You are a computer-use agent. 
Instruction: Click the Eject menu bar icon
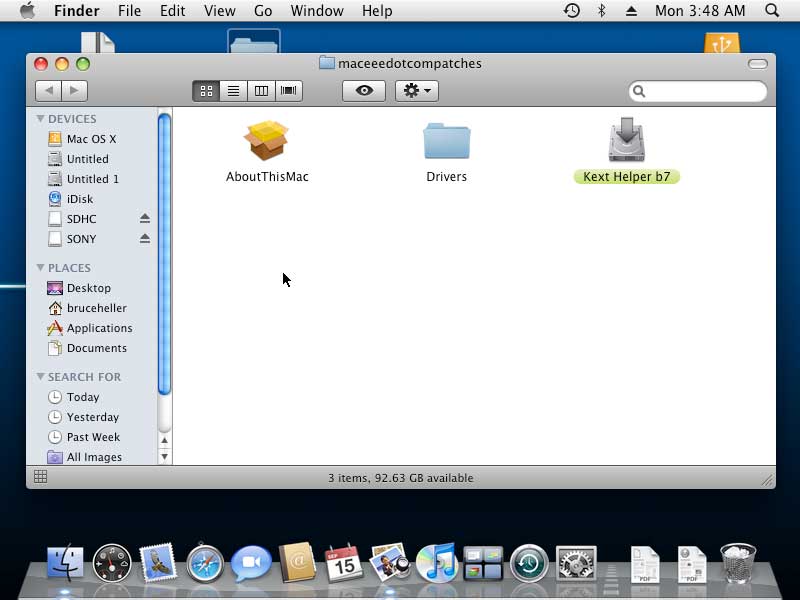(631, 11)
